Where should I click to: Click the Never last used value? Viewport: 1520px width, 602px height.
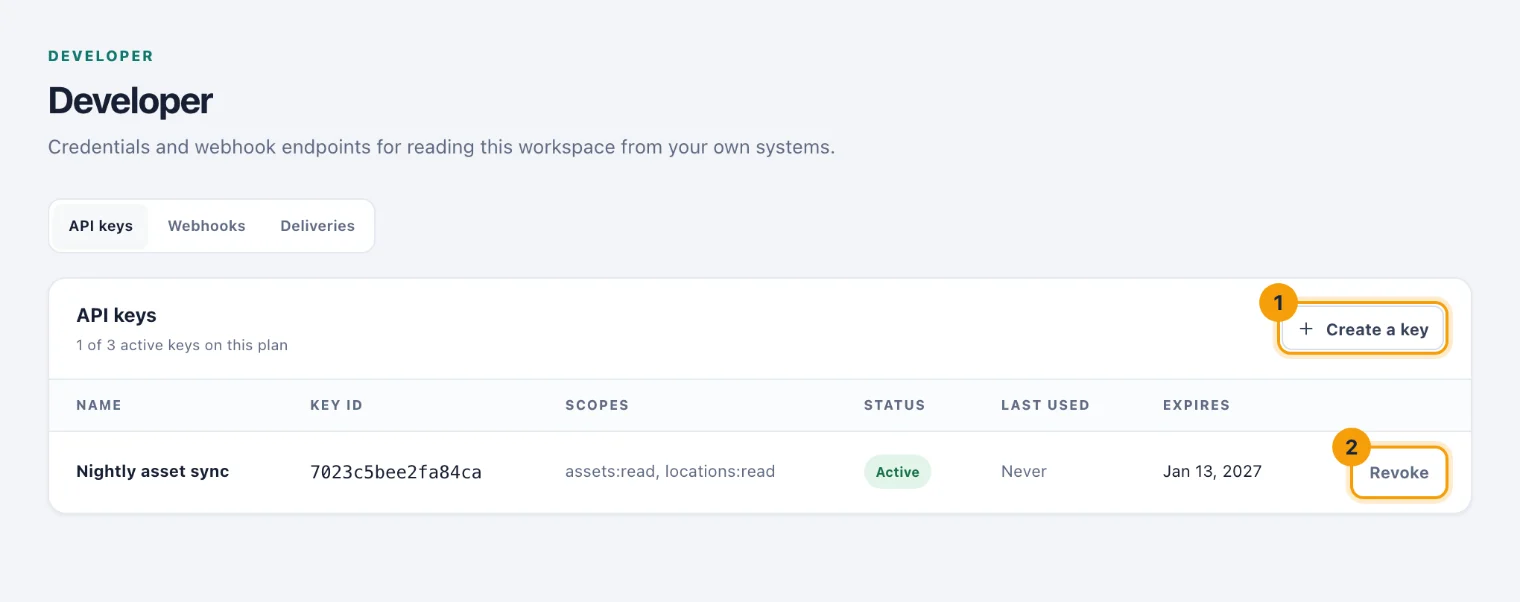click(1024, 471)
